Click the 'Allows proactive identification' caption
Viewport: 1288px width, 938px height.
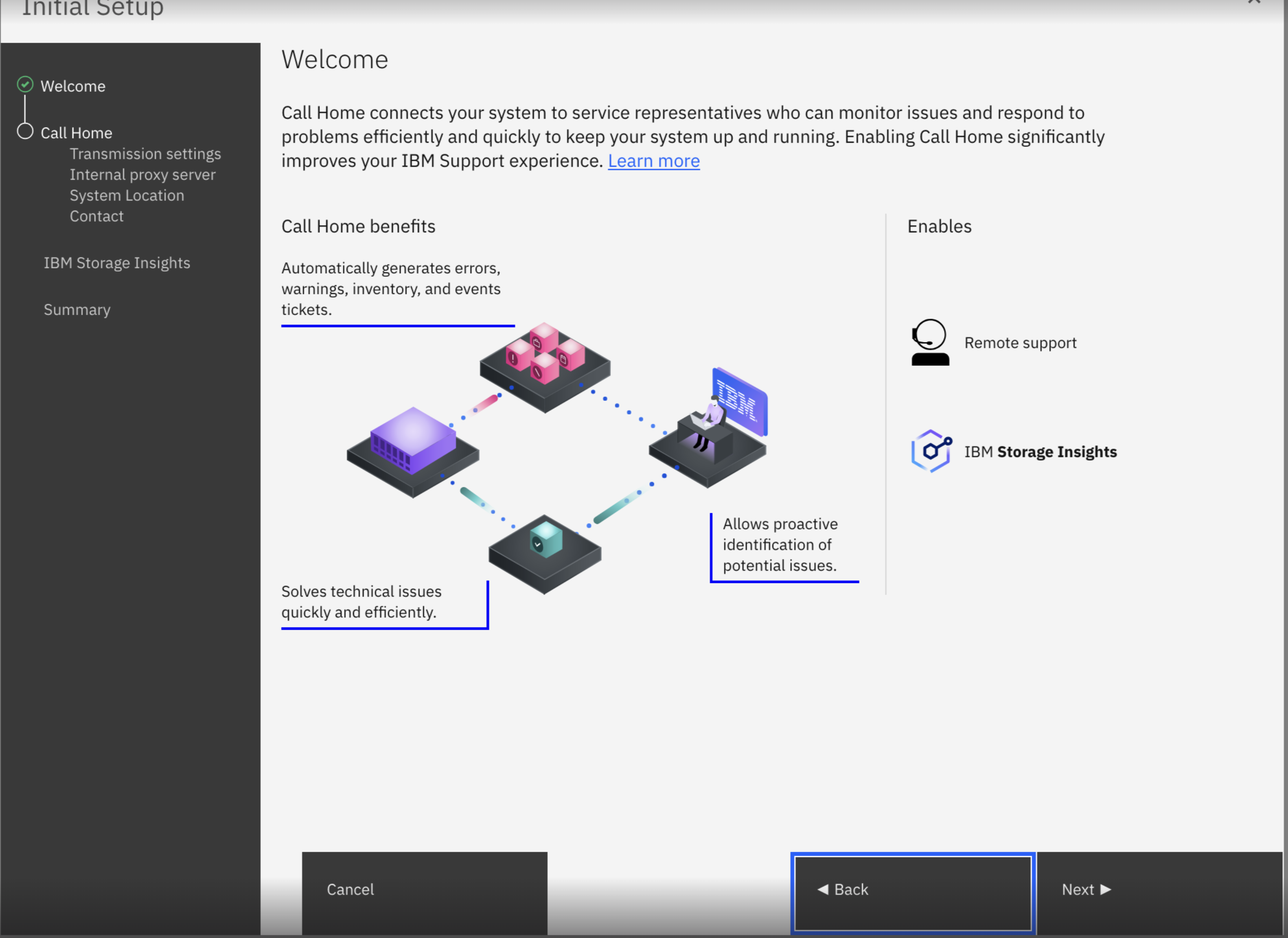pos(780,544)
